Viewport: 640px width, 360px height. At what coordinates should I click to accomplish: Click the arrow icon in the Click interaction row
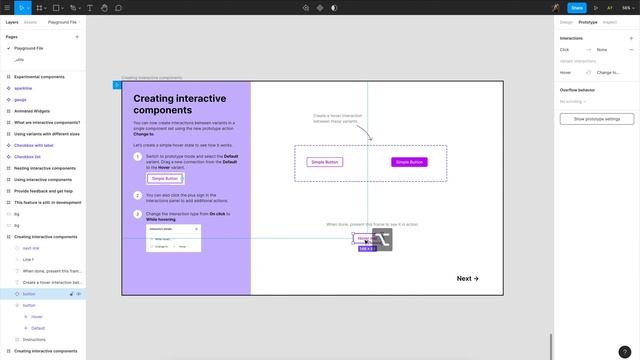[x=588, y=49]
